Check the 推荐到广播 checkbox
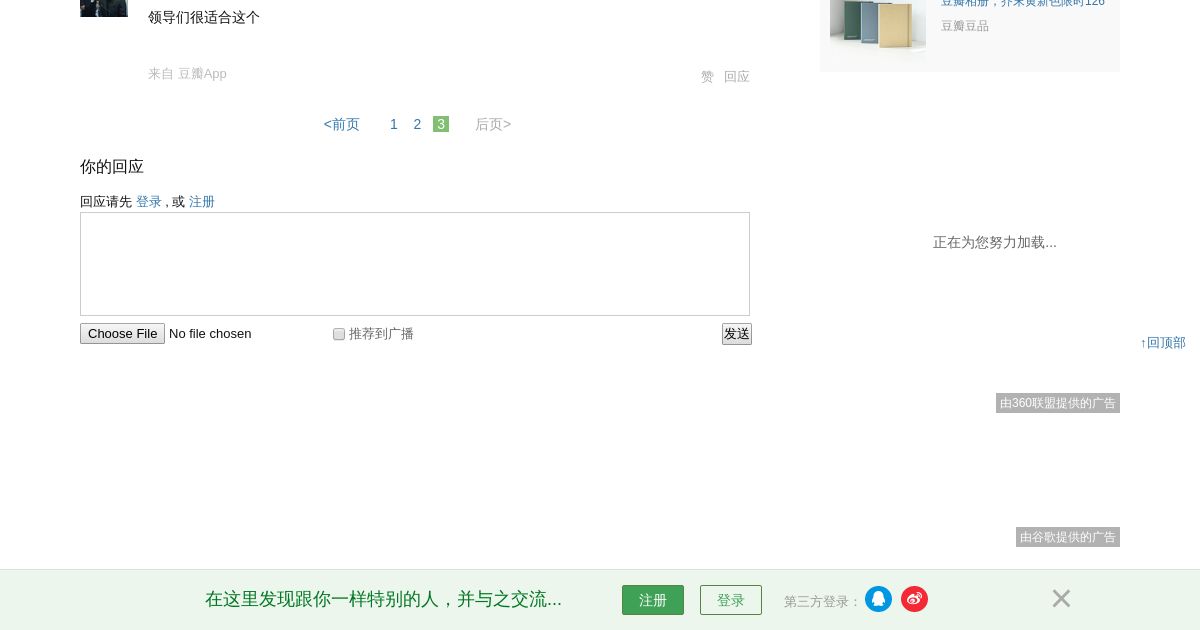This screenshot has width=1200, height=630. click(x=339, y=334)
